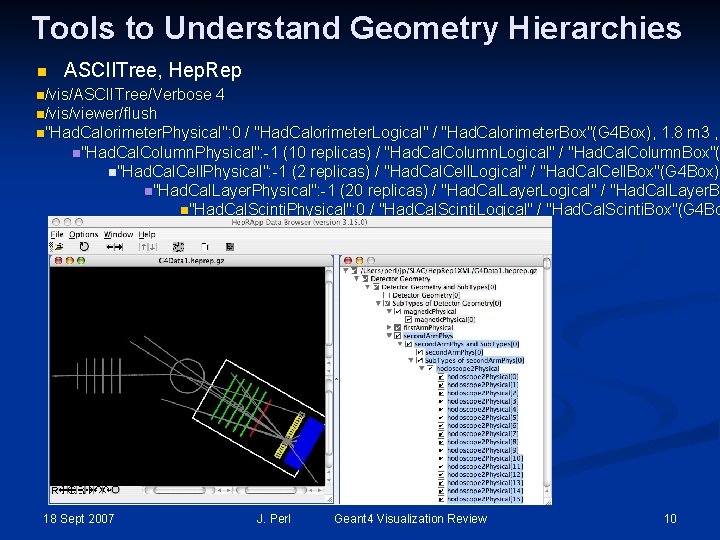The image size is (720, 540).
Task: Collapse the Detector Geometry tree node
Action: tap(357, 279)
